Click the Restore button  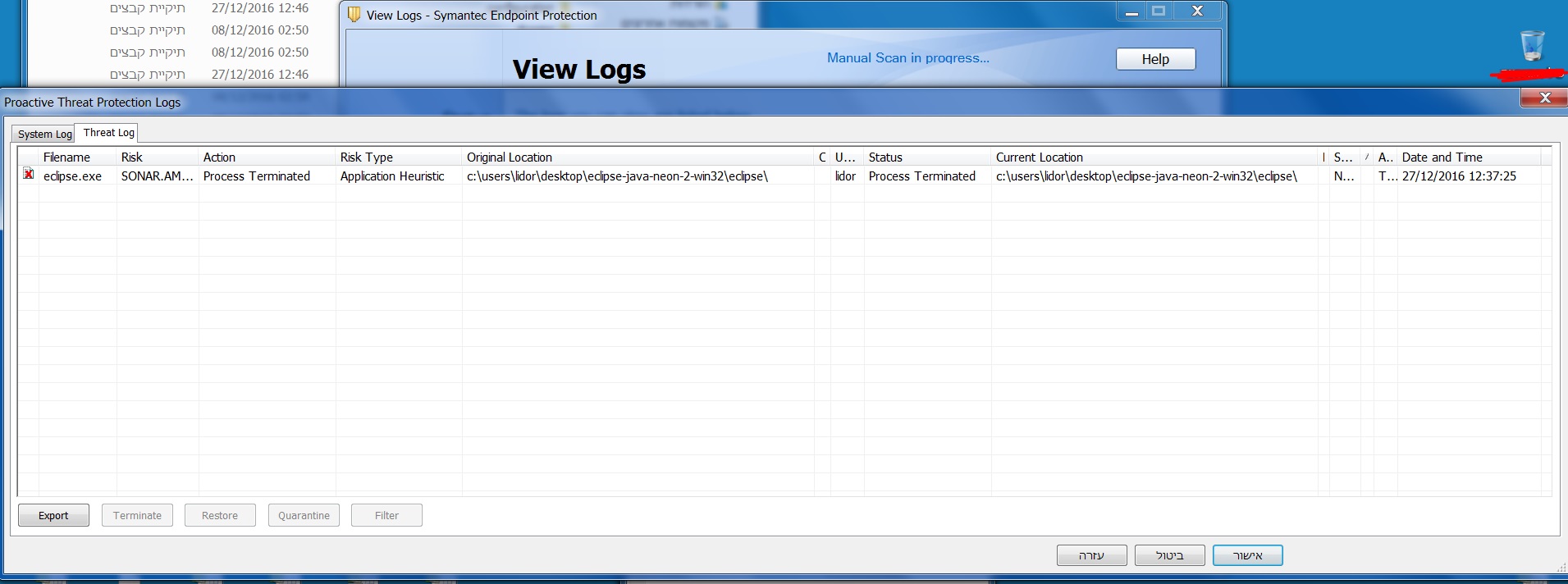(x=220, y=515)
